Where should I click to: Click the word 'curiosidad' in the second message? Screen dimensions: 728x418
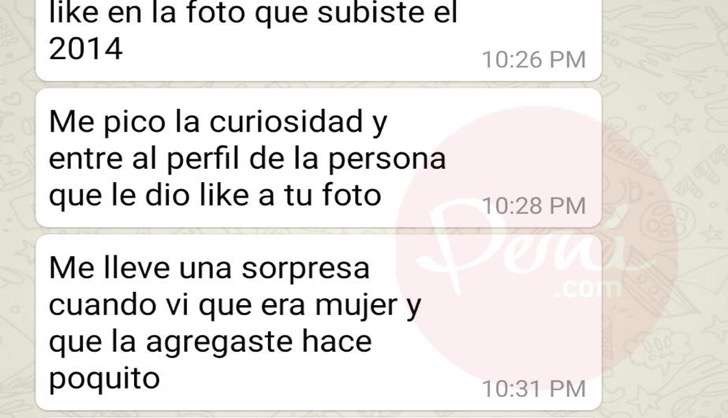286,122
